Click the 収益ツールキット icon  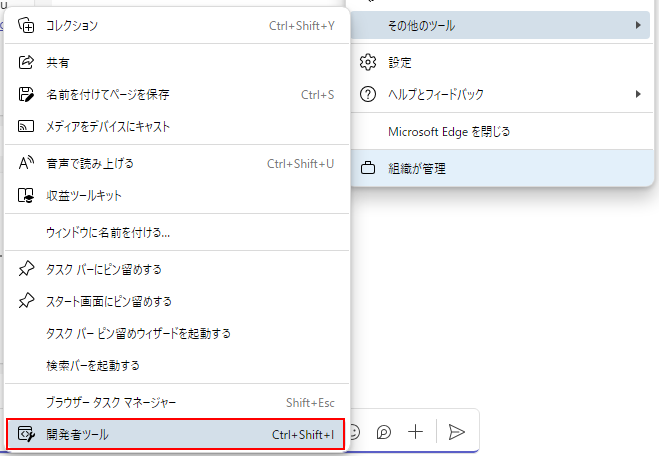click(26, 195)
